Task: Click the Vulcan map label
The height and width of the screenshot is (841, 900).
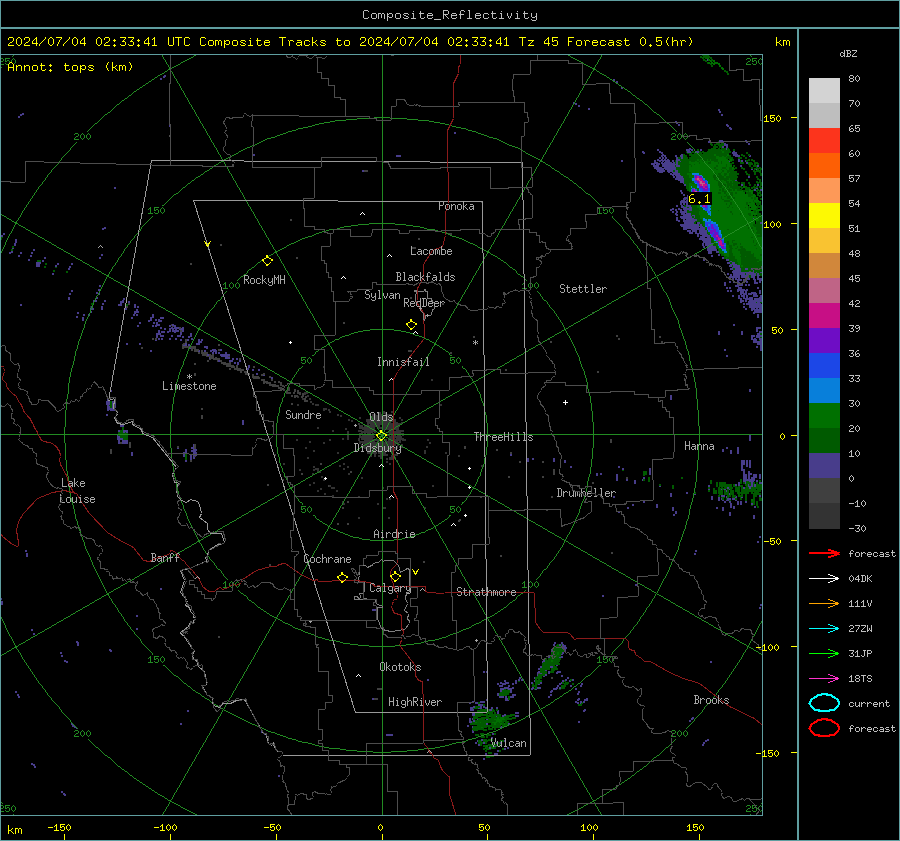Action: click(x=509, y=743)
